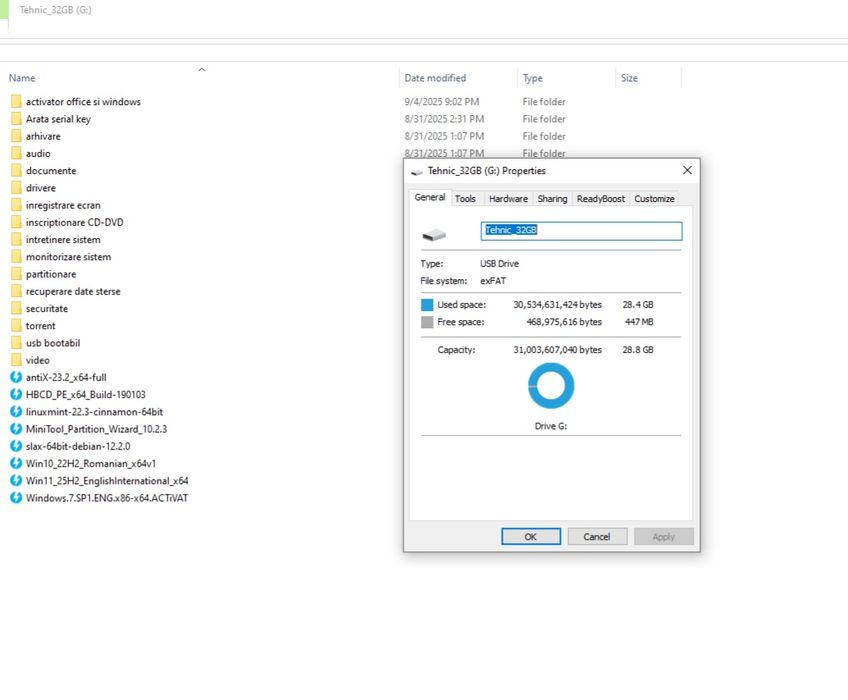Click the torrent folder icon
The height and width of the screenshot is (700, 848).
16,326
